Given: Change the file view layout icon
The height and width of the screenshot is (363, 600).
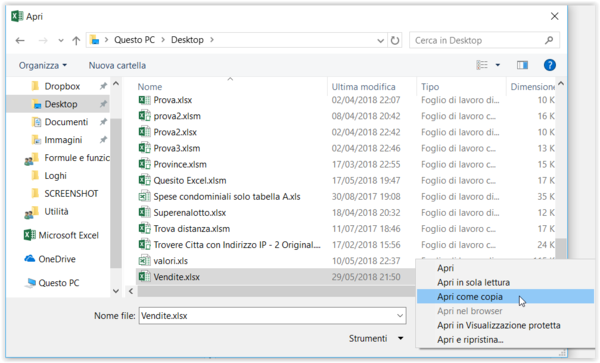Looking at the screenshot, I should [482, 65].
